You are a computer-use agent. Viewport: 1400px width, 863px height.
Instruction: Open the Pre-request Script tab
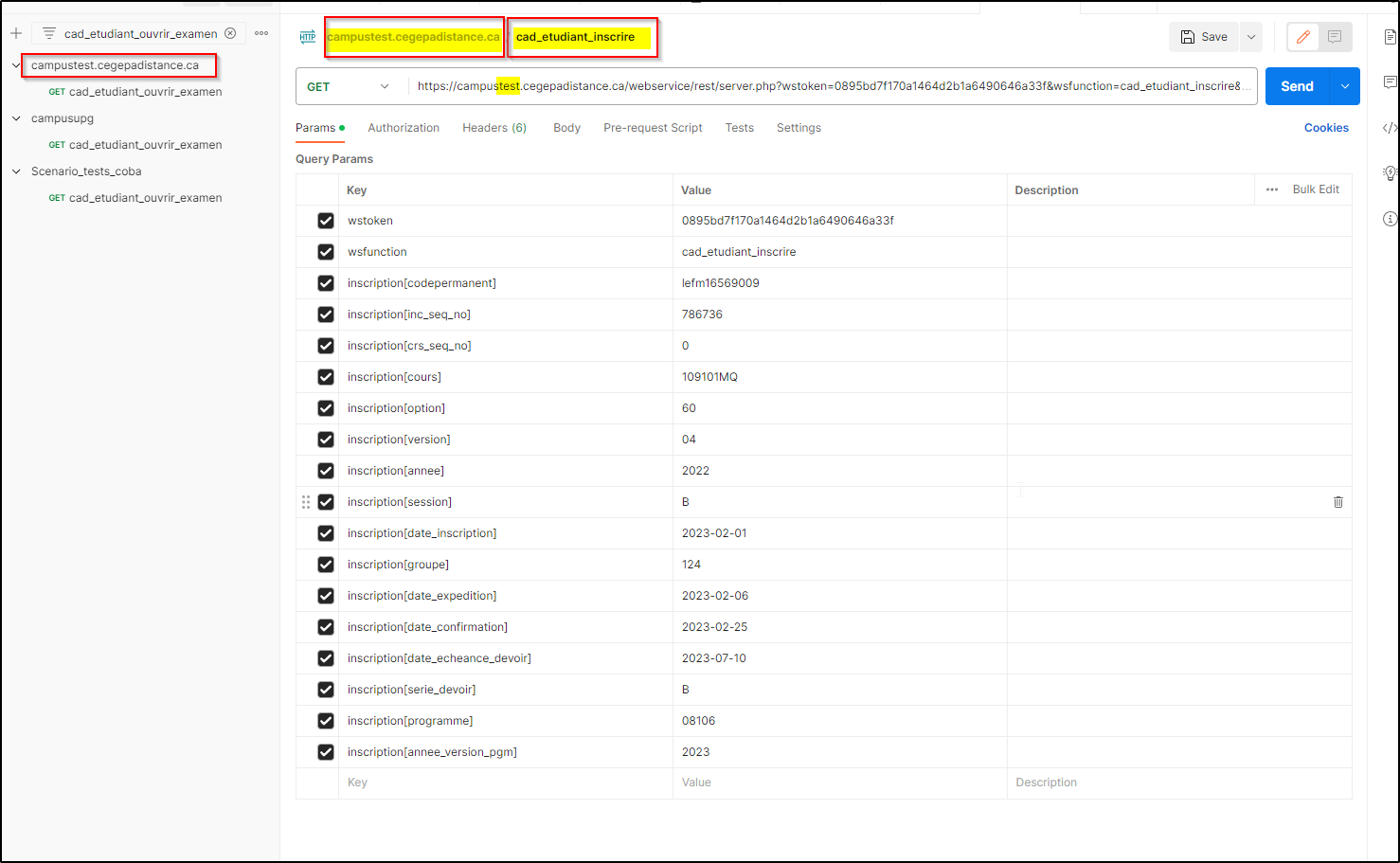[653, 128]
